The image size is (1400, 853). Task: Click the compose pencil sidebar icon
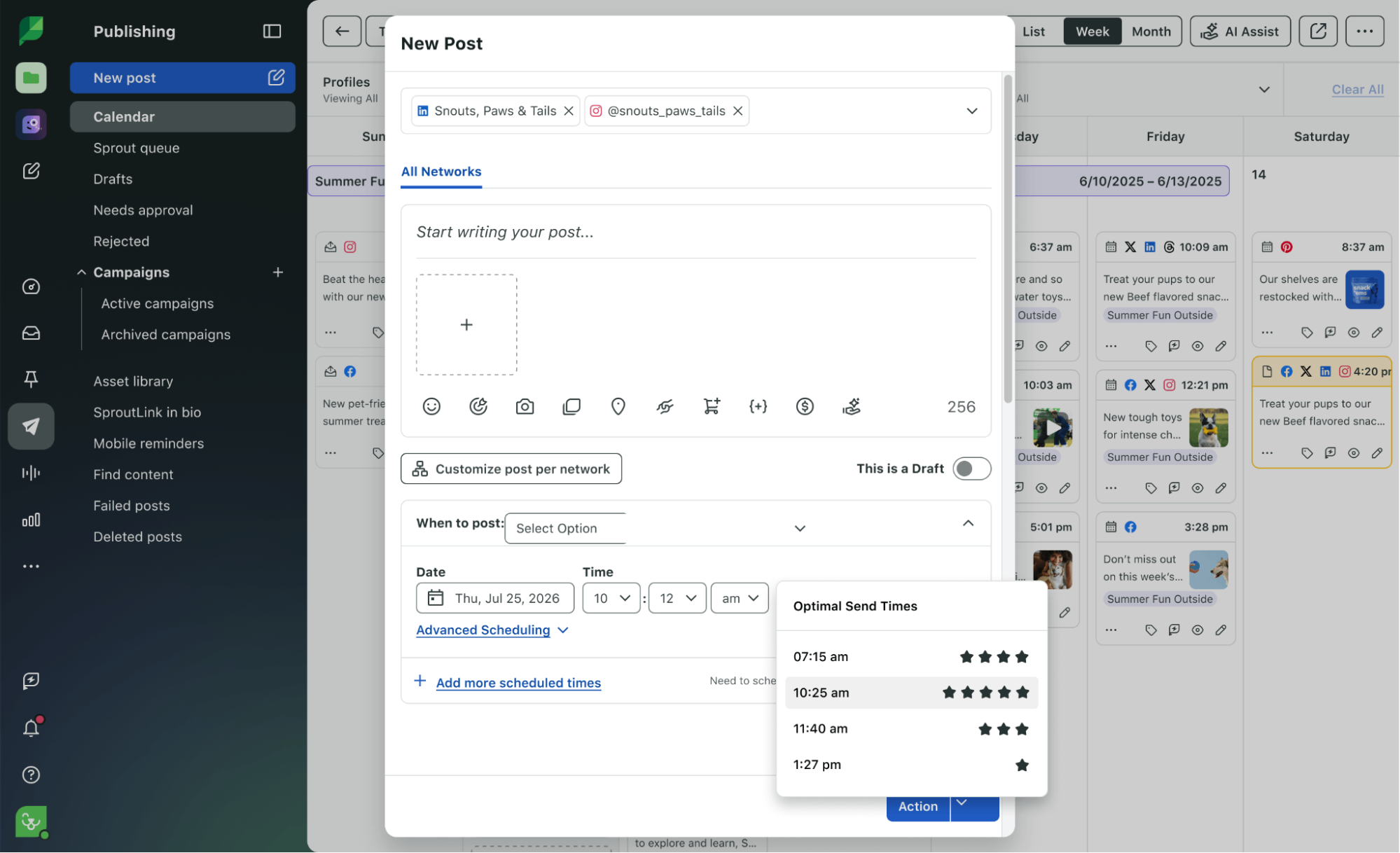click(x=31, y=171)
